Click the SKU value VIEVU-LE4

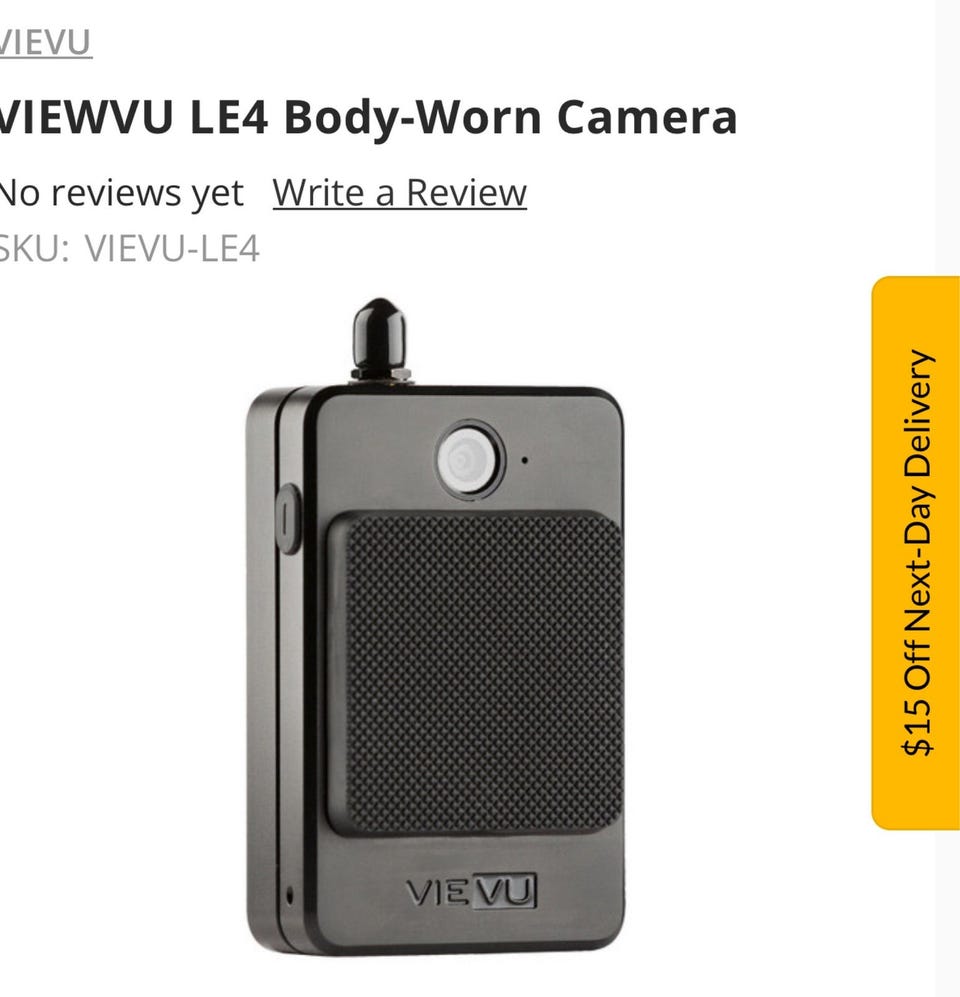[172, 248]
